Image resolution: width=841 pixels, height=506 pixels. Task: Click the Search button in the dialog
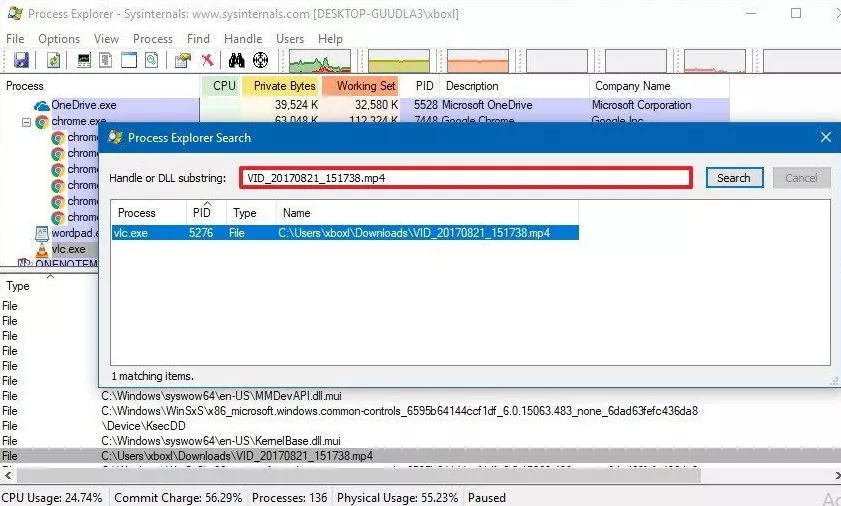(x=734, y=178)
